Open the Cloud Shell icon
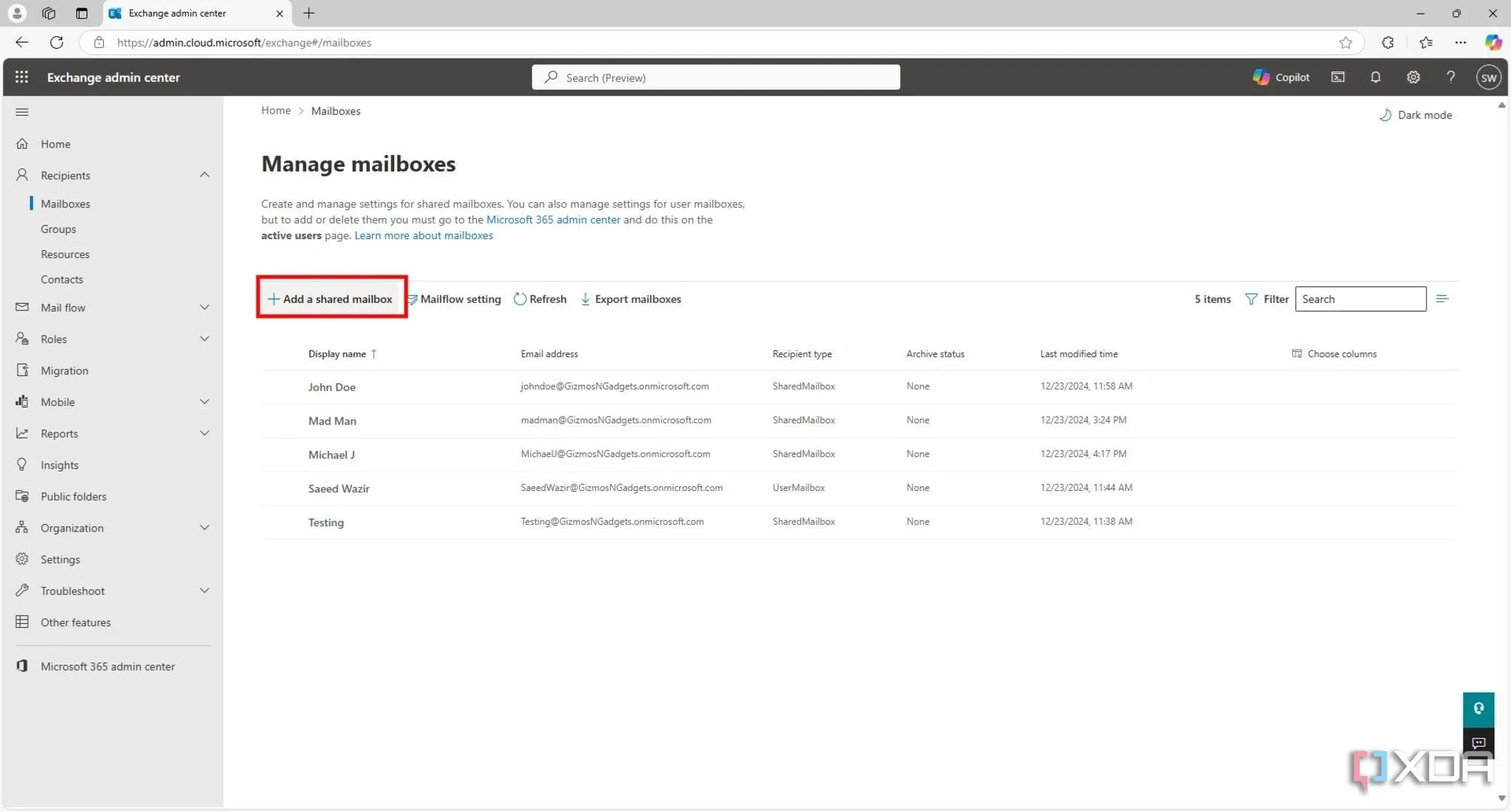The height and width of the screenshot is (812, 1511). (1338, 77)
